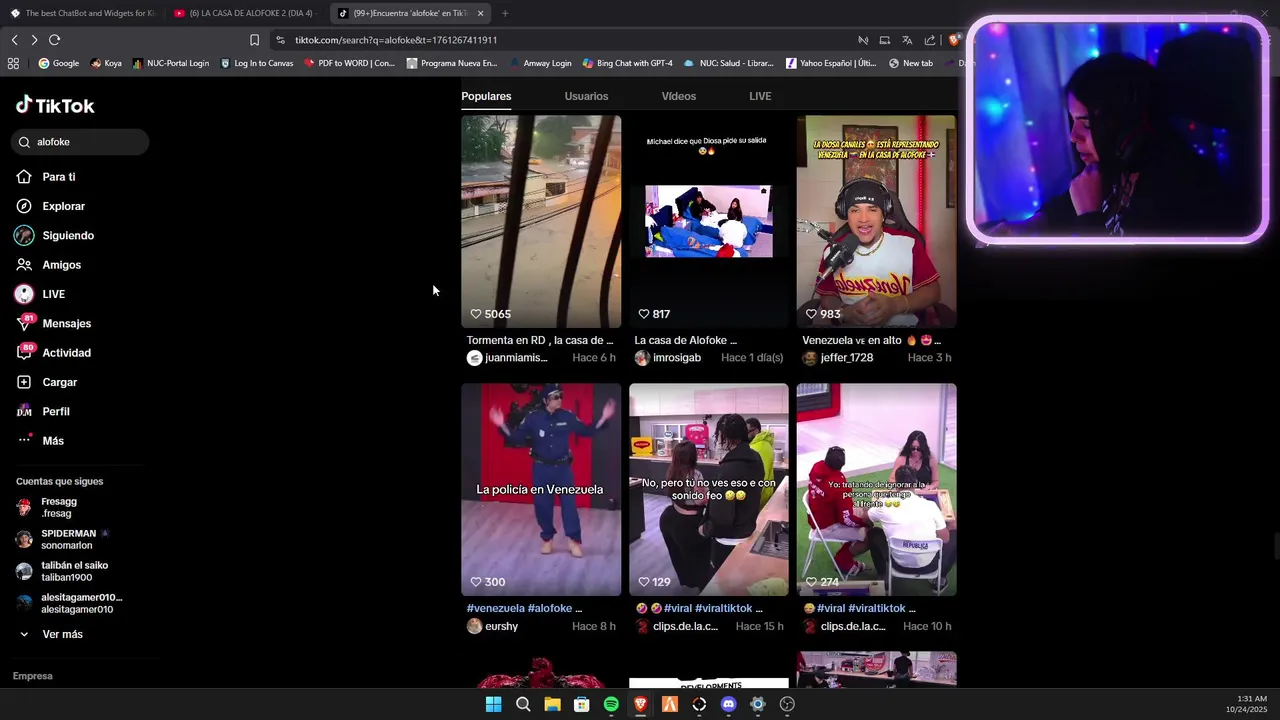The height and width of the screenshot is (720, 1280).
Task: Close the TikTok 'alofoke' tab
Action: click(480, 13)
